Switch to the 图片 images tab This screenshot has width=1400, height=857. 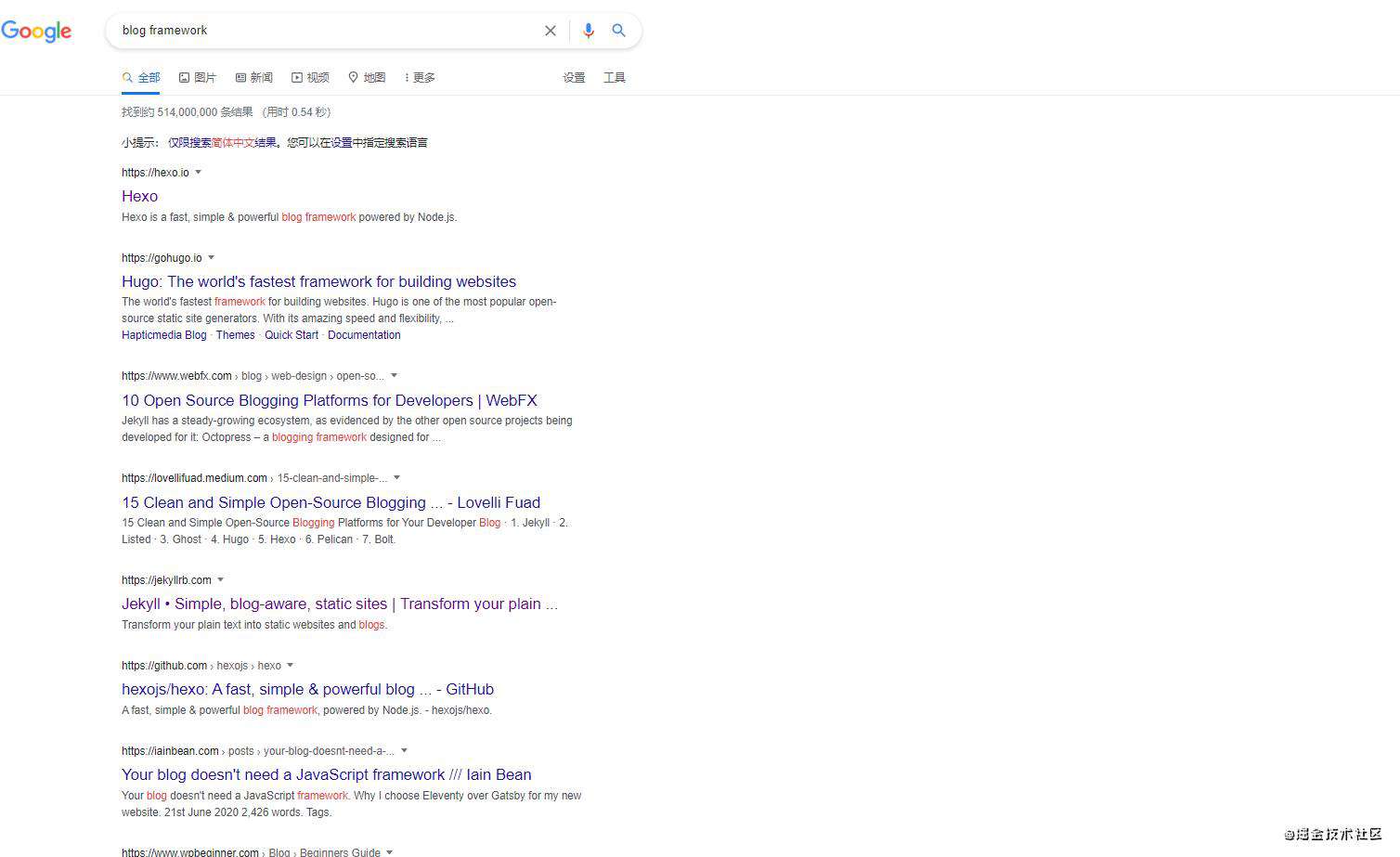(198, 77)
